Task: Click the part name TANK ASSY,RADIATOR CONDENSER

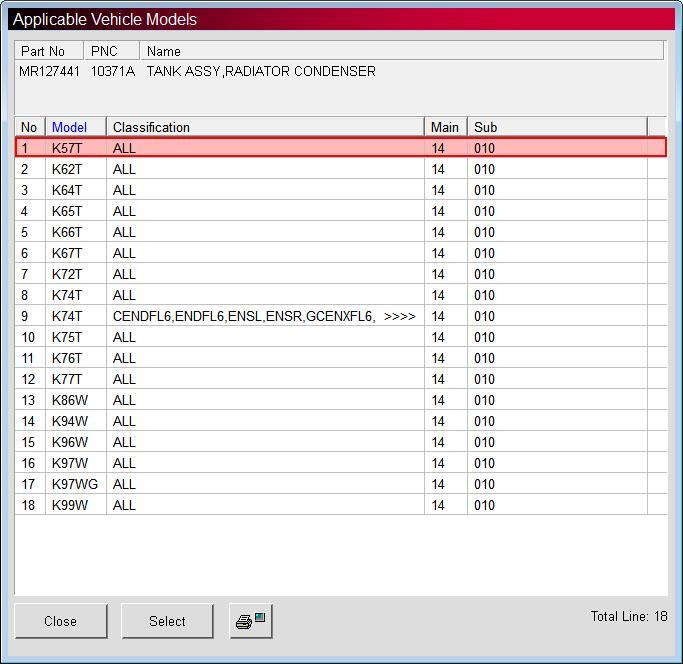Action: coord(261,71)
